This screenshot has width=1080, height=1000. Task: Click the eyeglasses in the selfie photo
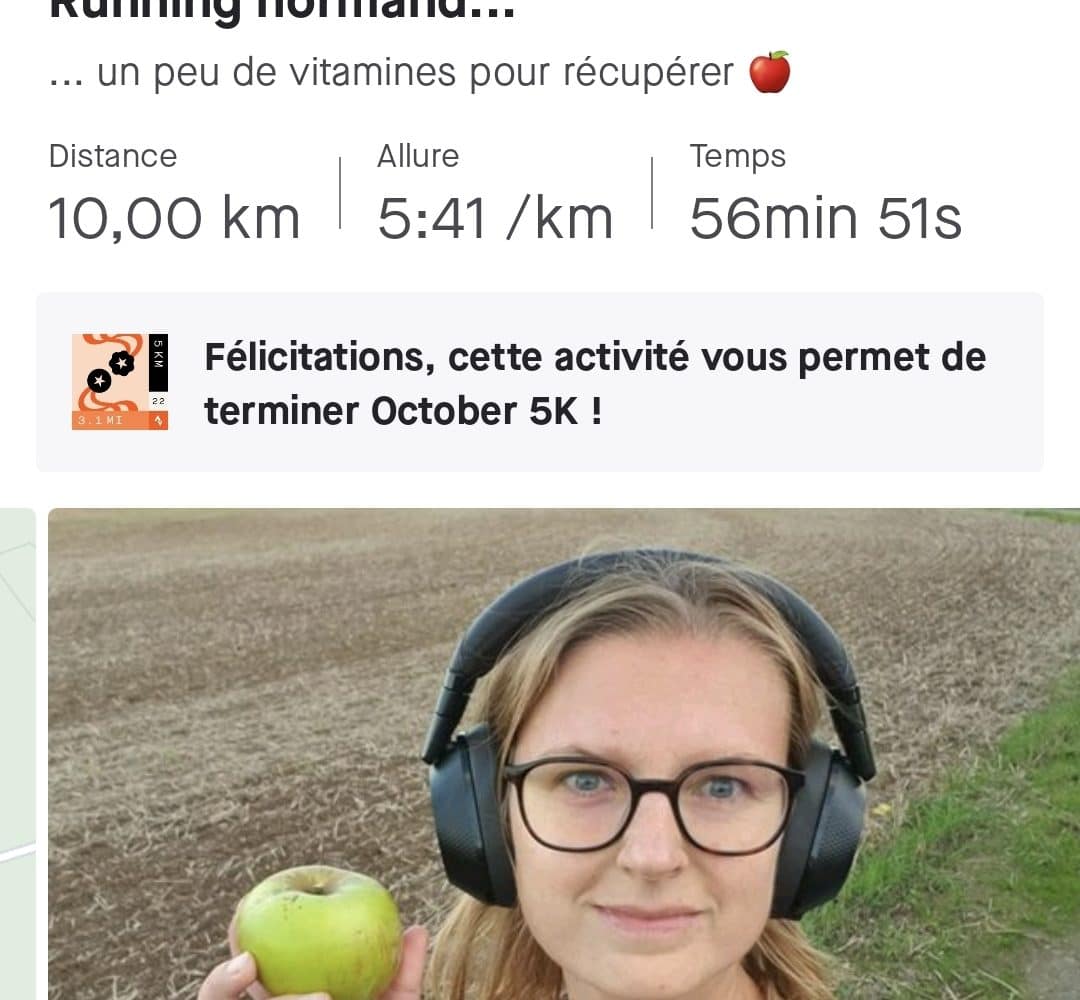point(652,804)
